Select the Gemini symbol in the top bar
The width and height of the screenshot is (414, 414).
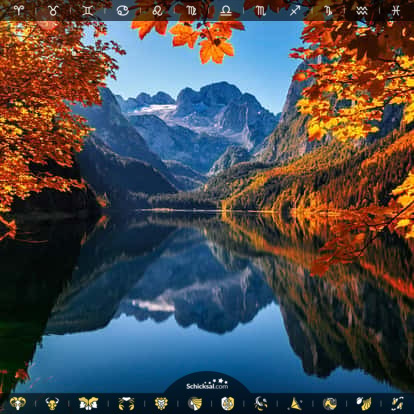[88, 10]
